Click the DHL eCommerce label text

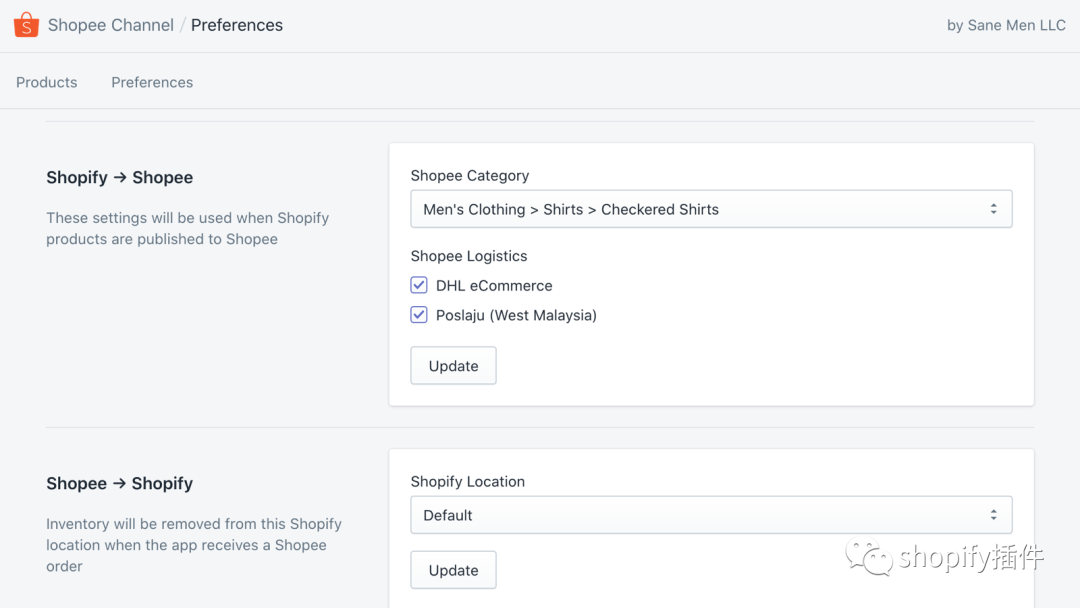tap(494, 285)
